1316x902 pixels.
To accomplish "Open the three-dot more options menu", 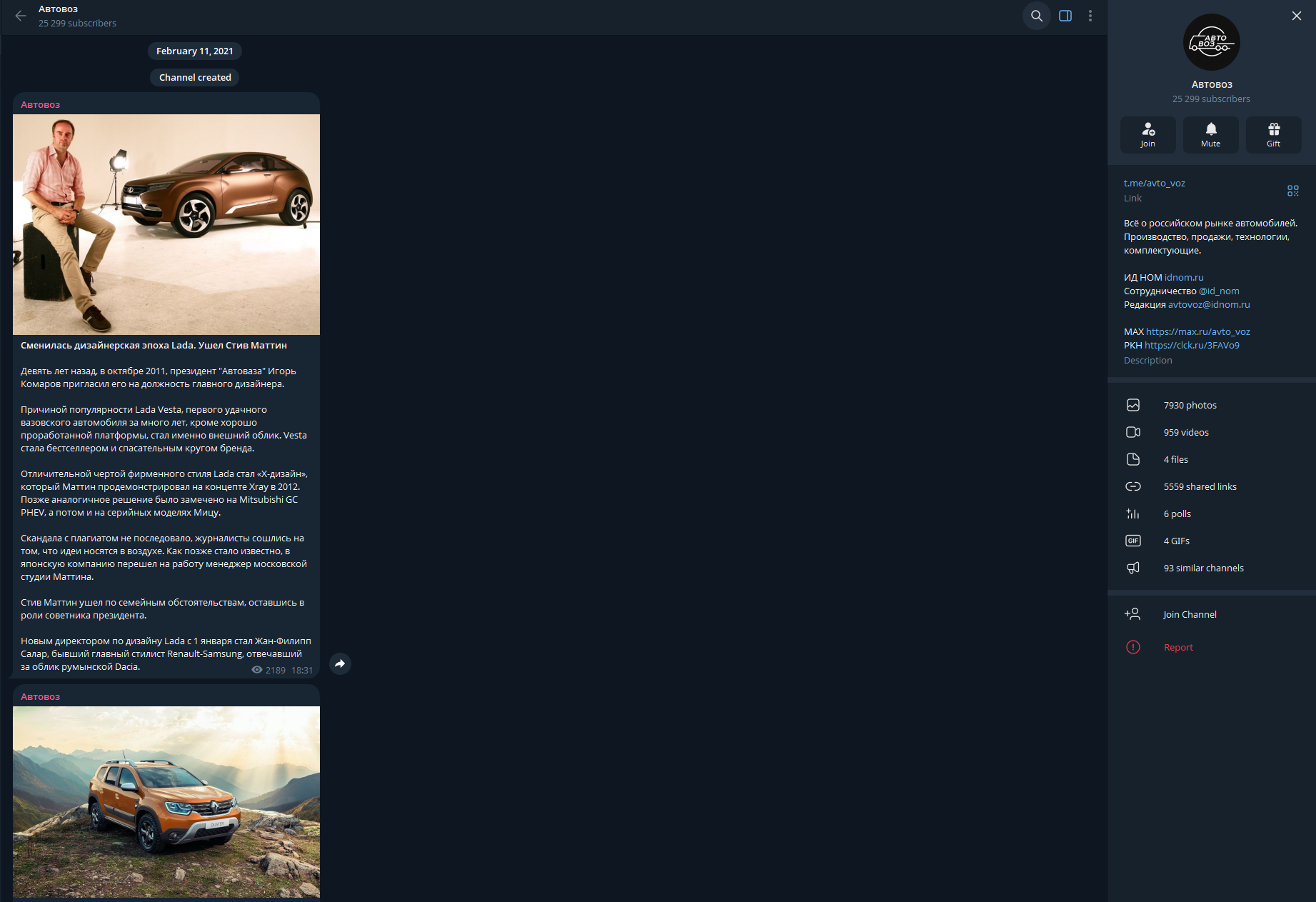I will click(1090, 16).
